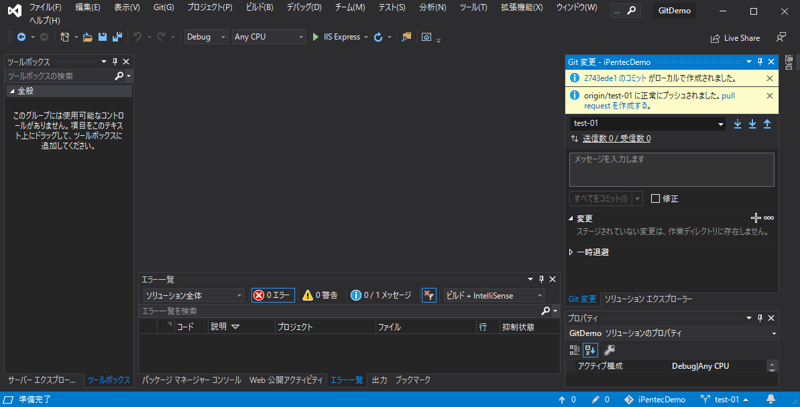
Task: Collapse the 全般 toolbox group
Action: click(x=12, y=91)
